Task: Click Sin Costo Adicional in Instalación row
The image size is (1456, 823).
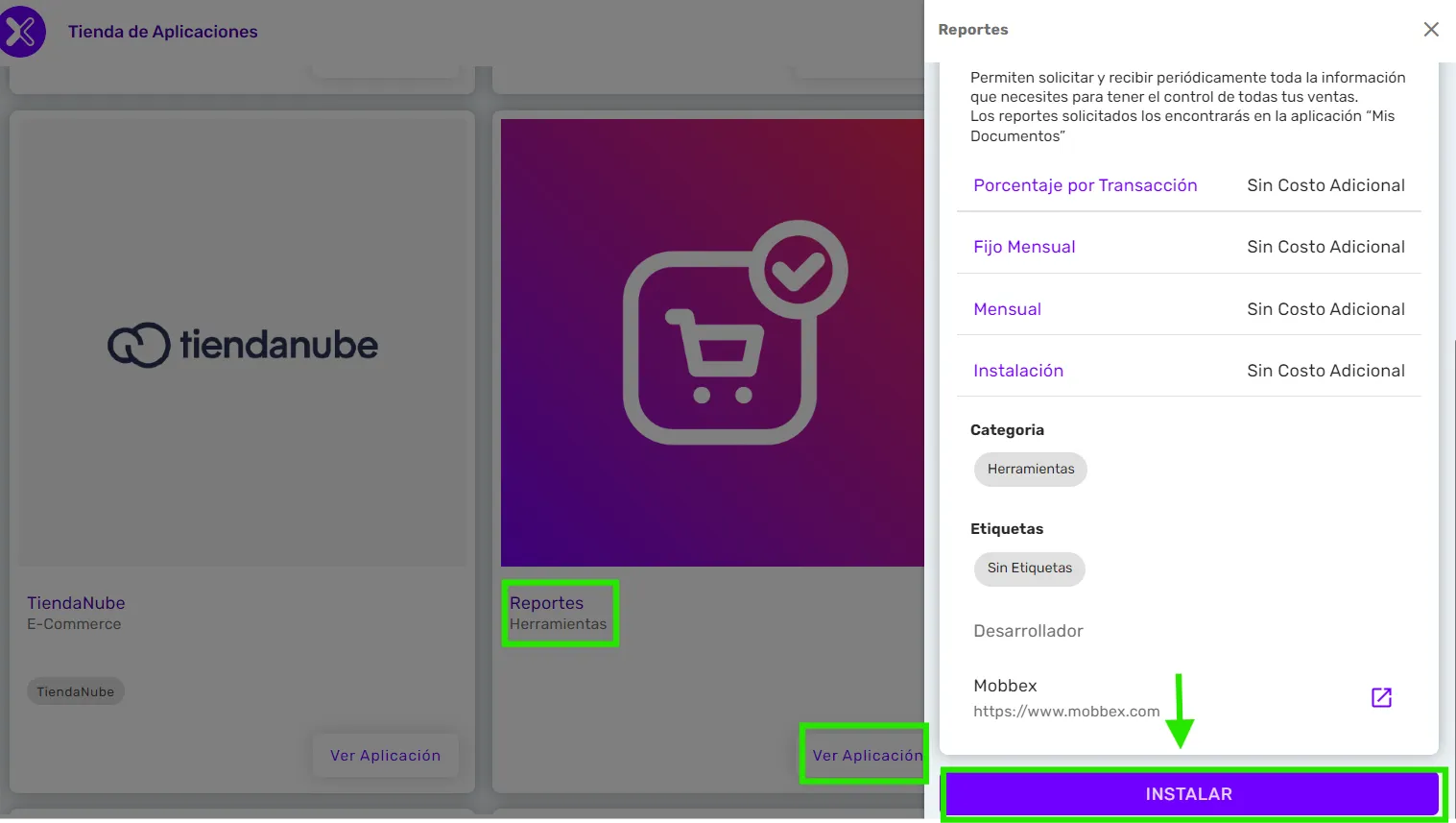Action: (x=1325, y=371)
